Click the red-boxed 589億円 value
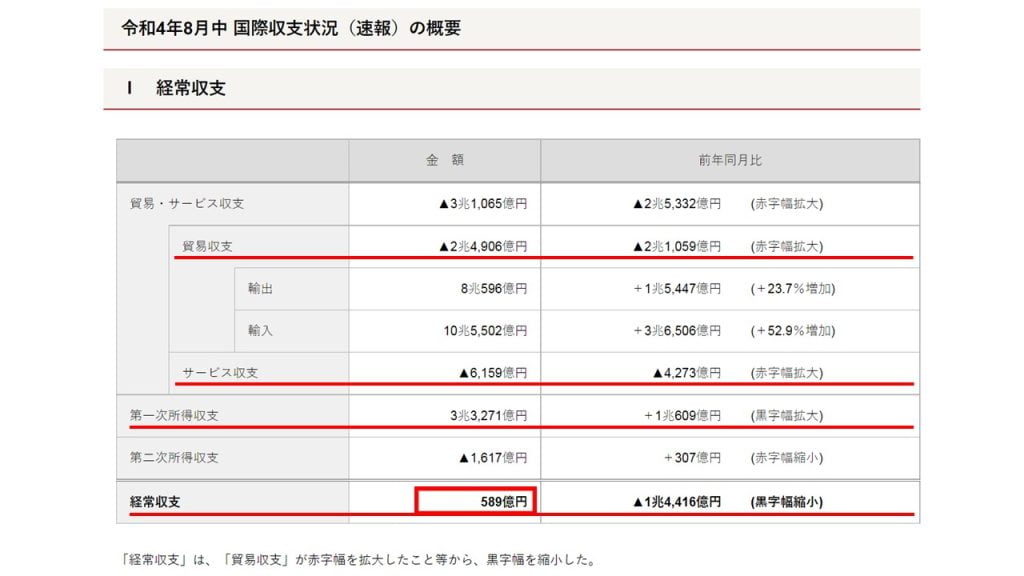The width and height of the screenshot is (1024, 576). click(x=476, y=501)
